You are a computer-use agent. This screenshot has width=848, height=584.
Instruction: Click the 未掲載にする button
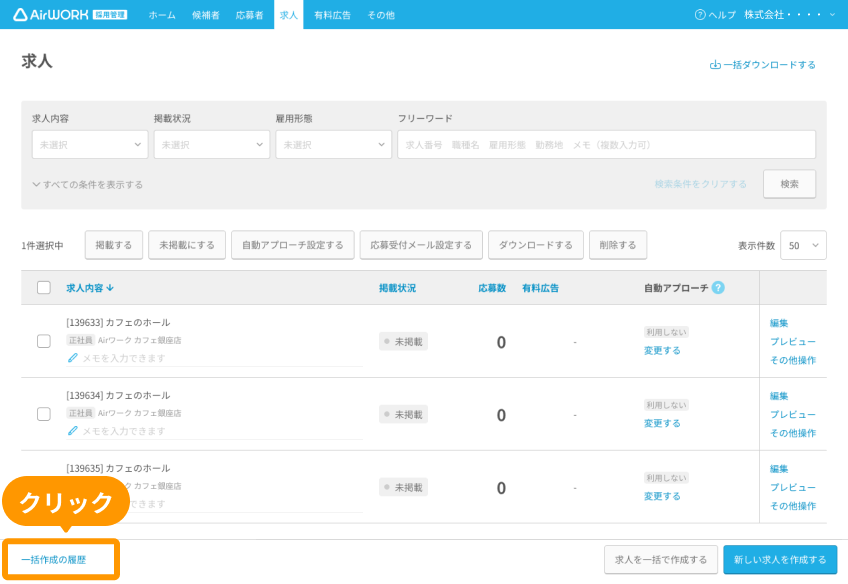[187, 245]
